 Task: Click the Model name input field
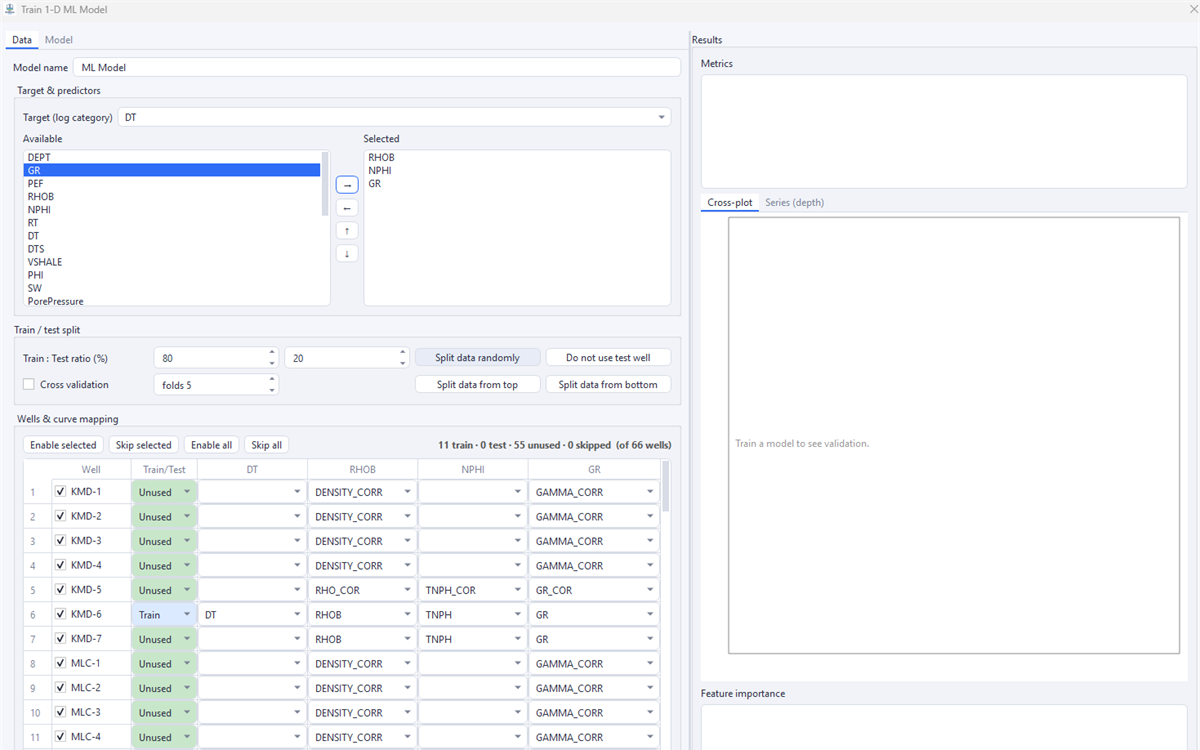376,67
